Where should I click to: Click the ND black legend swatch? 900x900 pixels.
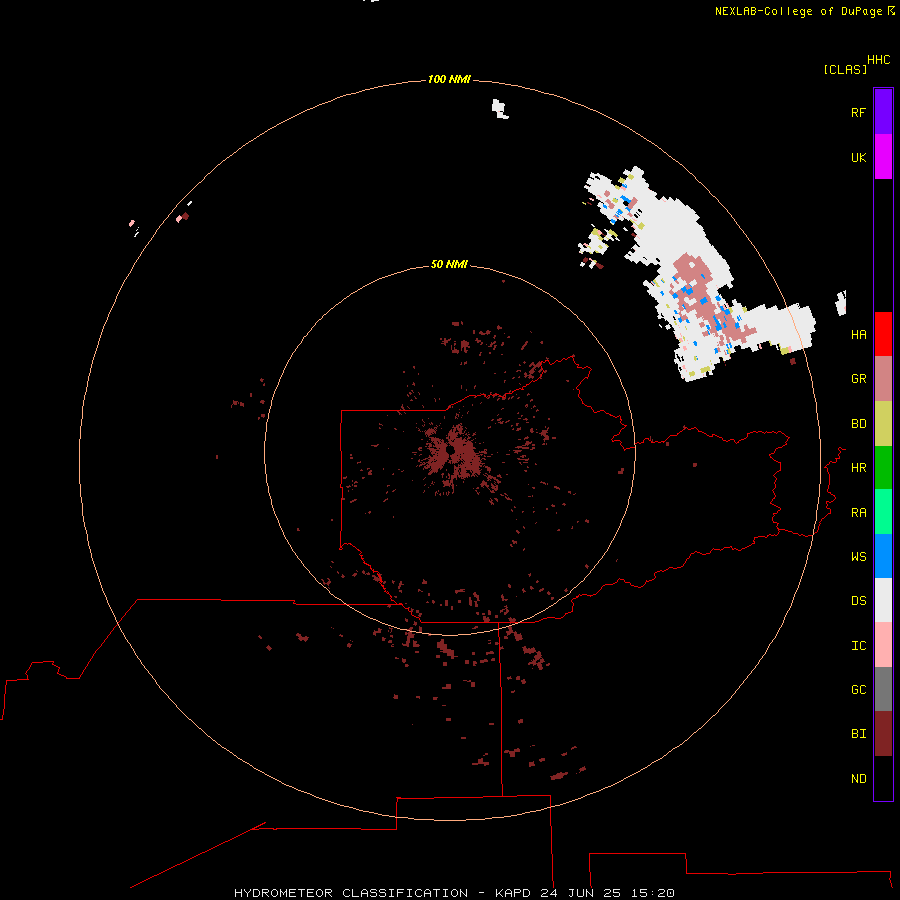coord(883,778)
